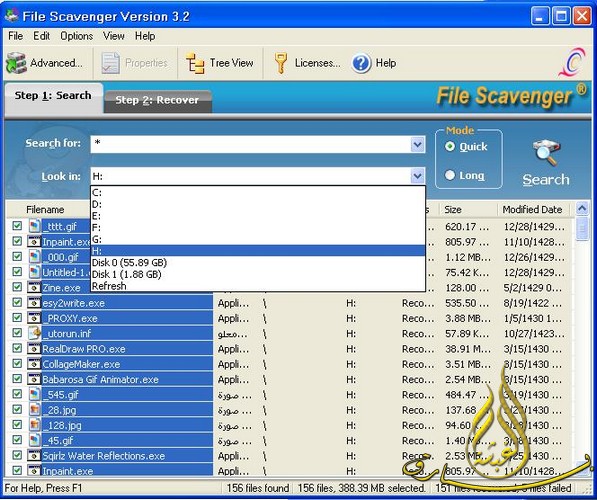Start scan with the Search magnifier icon
Viewport: 597px width, 500px height.
click(x=546, y=153)
